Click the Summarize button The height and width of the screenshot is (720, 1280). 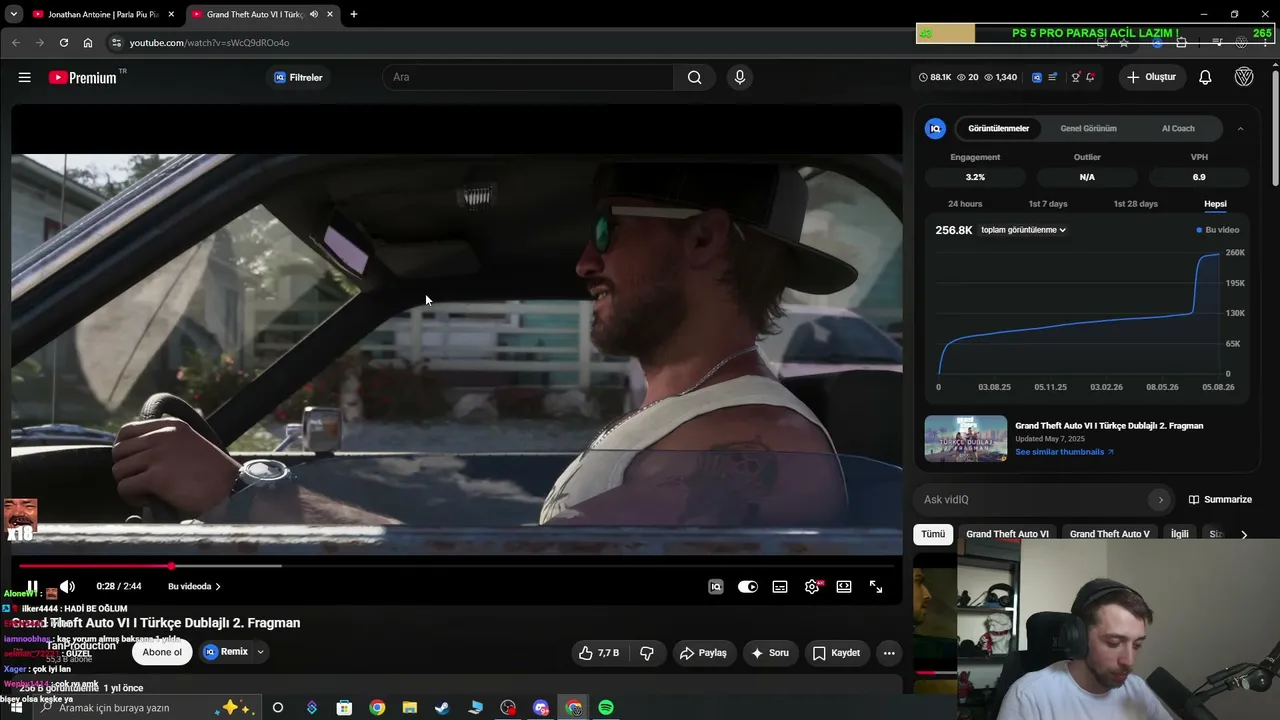click(1220, 500)
